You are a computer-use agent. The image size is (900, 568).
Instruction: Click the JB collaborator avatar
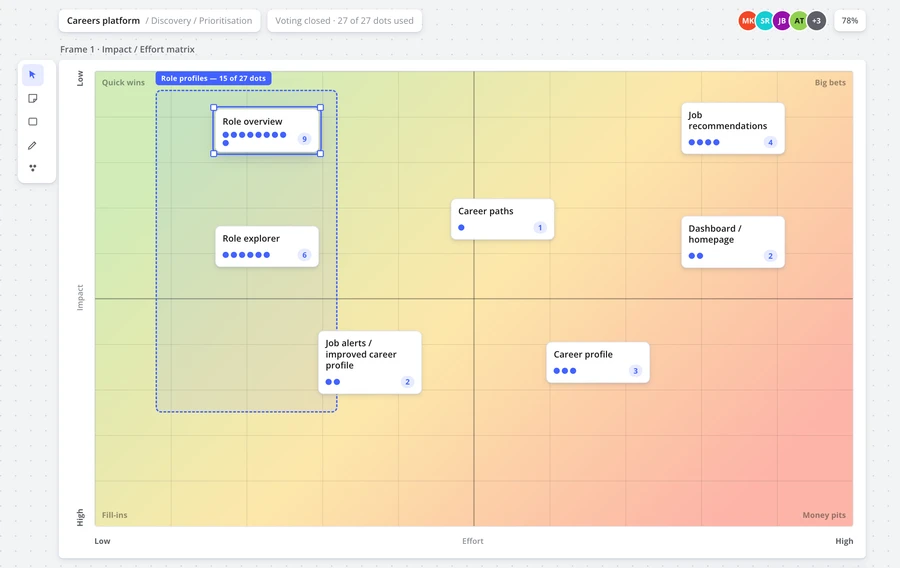[x=782, y=21]
